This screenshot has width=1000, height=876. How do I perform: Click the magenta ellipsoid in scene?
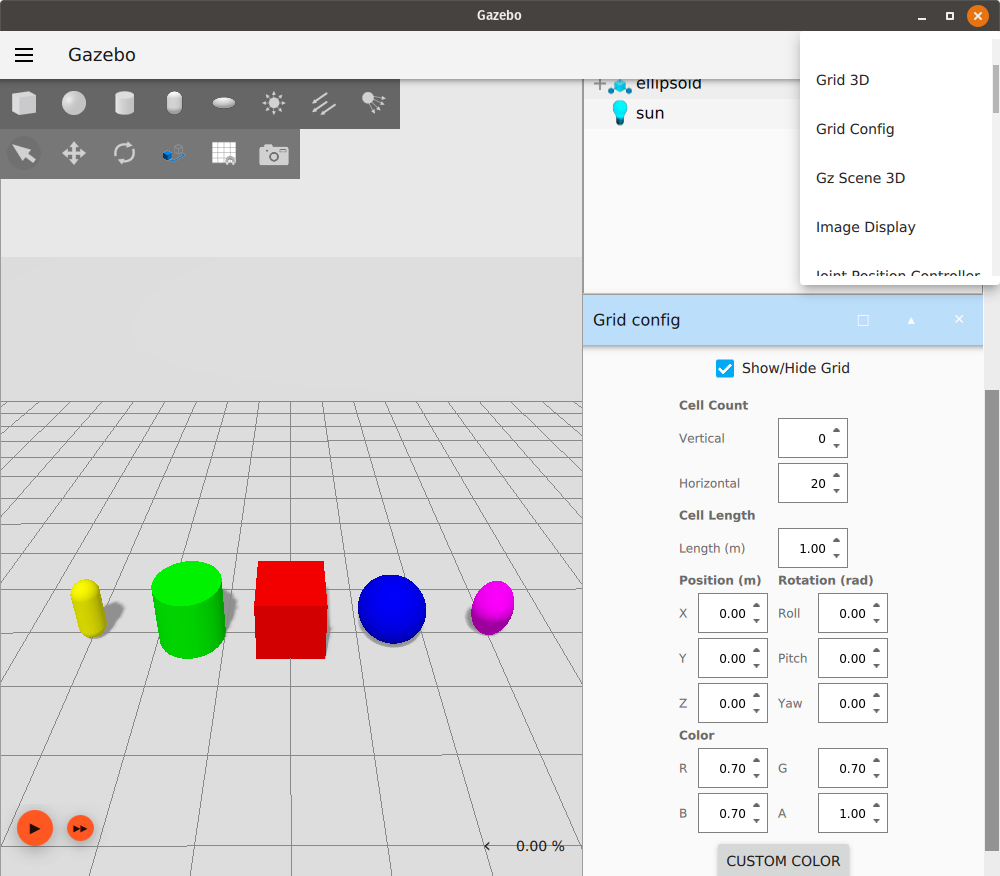(x=492, y=607)
